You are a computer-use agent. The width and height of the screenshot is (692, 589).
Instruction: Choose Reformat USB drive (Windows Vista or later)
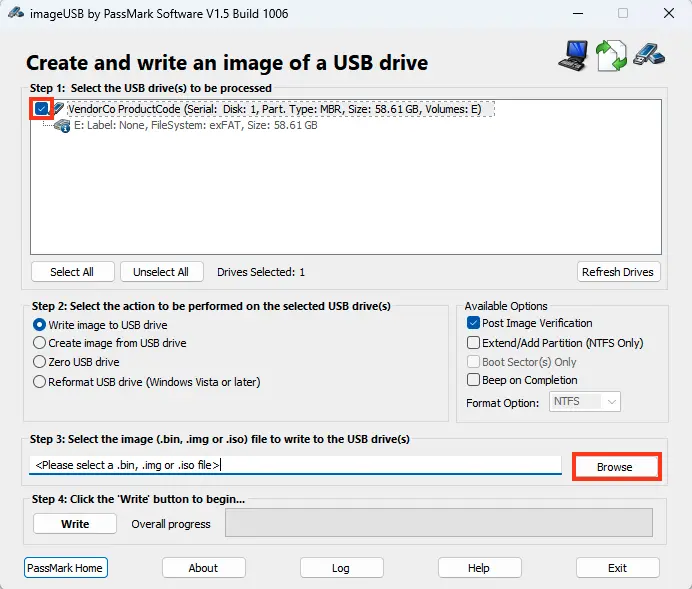pyautogui.click(x=147, y=382)
